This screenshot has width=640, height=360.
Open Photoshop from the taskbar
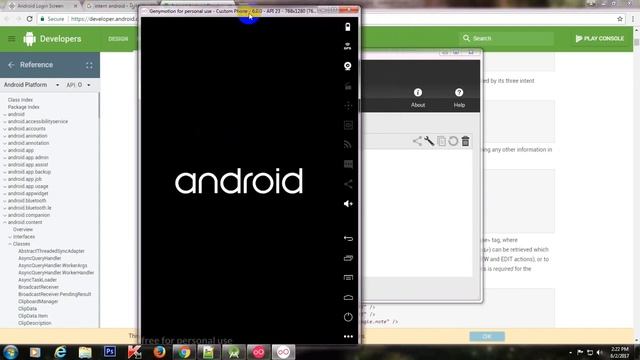pyautogui.click(x=110, y=351)
